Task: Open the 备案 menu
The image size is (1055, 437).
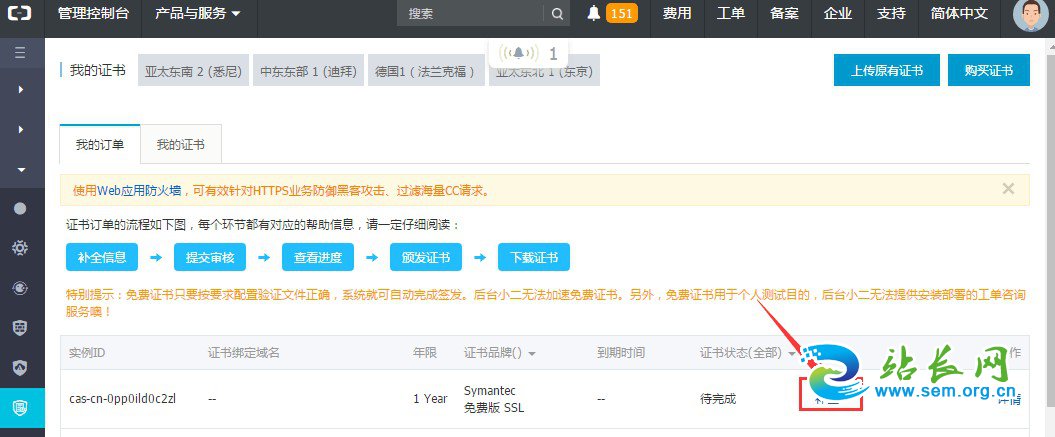Action: [785, 13]
